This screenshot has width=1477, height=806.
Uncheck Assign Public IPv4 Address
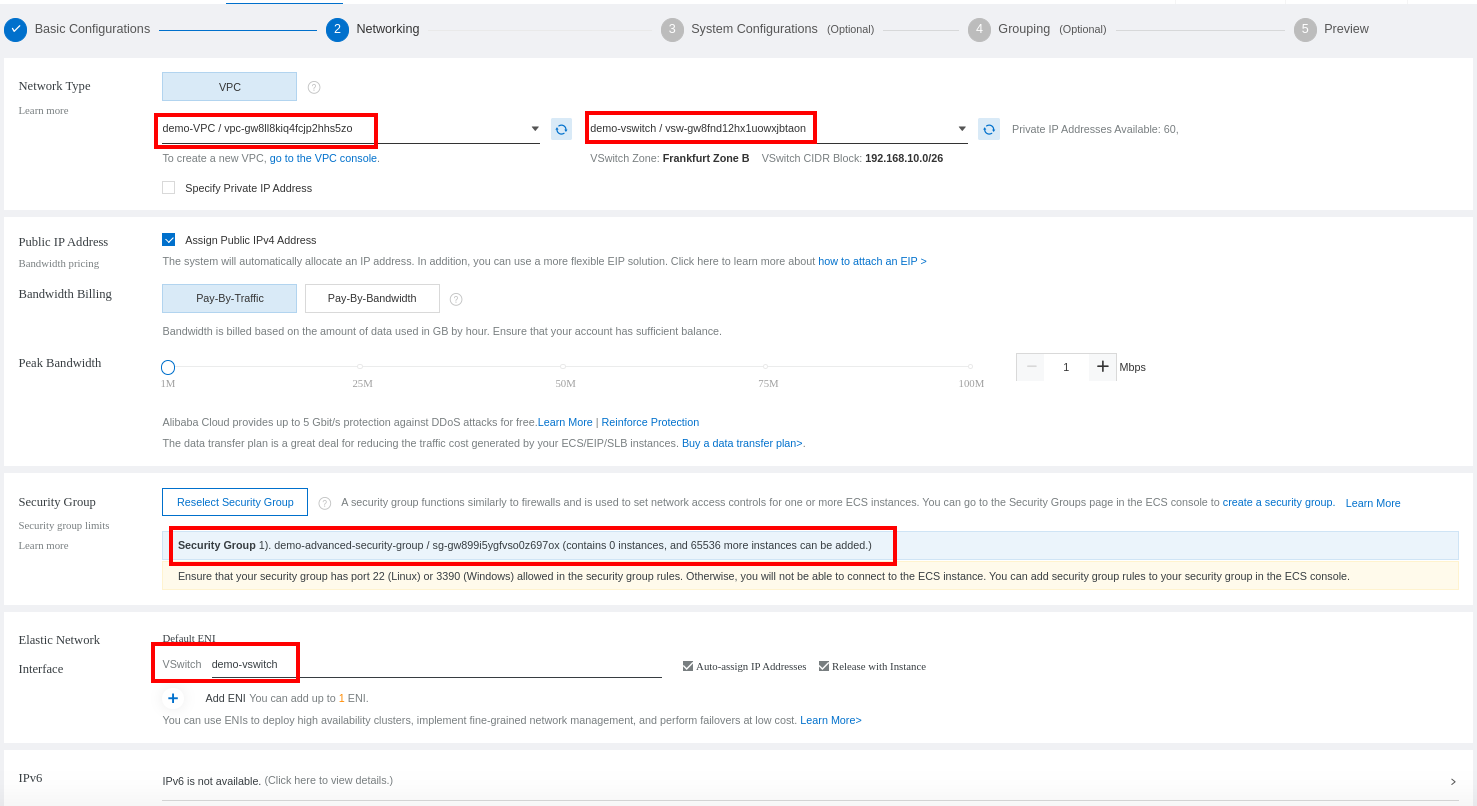click(169, 240)
